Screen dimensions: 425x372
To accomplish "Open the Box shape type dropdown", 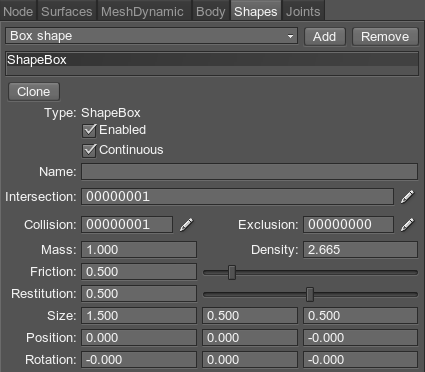I will click(x=151, y=36).
